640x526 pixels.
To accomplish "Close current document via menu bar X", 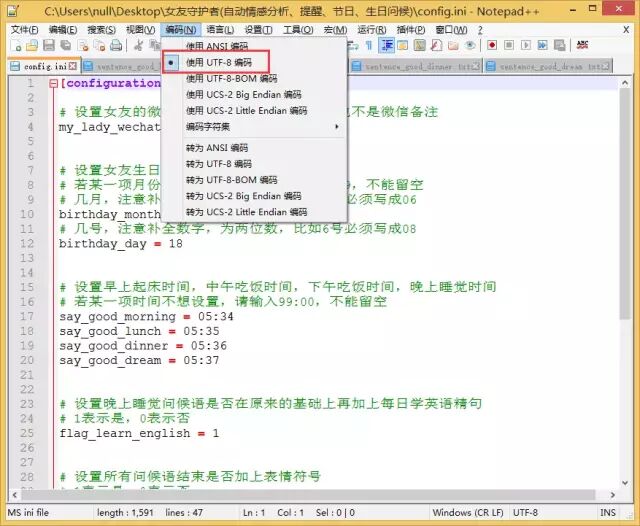I will tap(626, 30).
